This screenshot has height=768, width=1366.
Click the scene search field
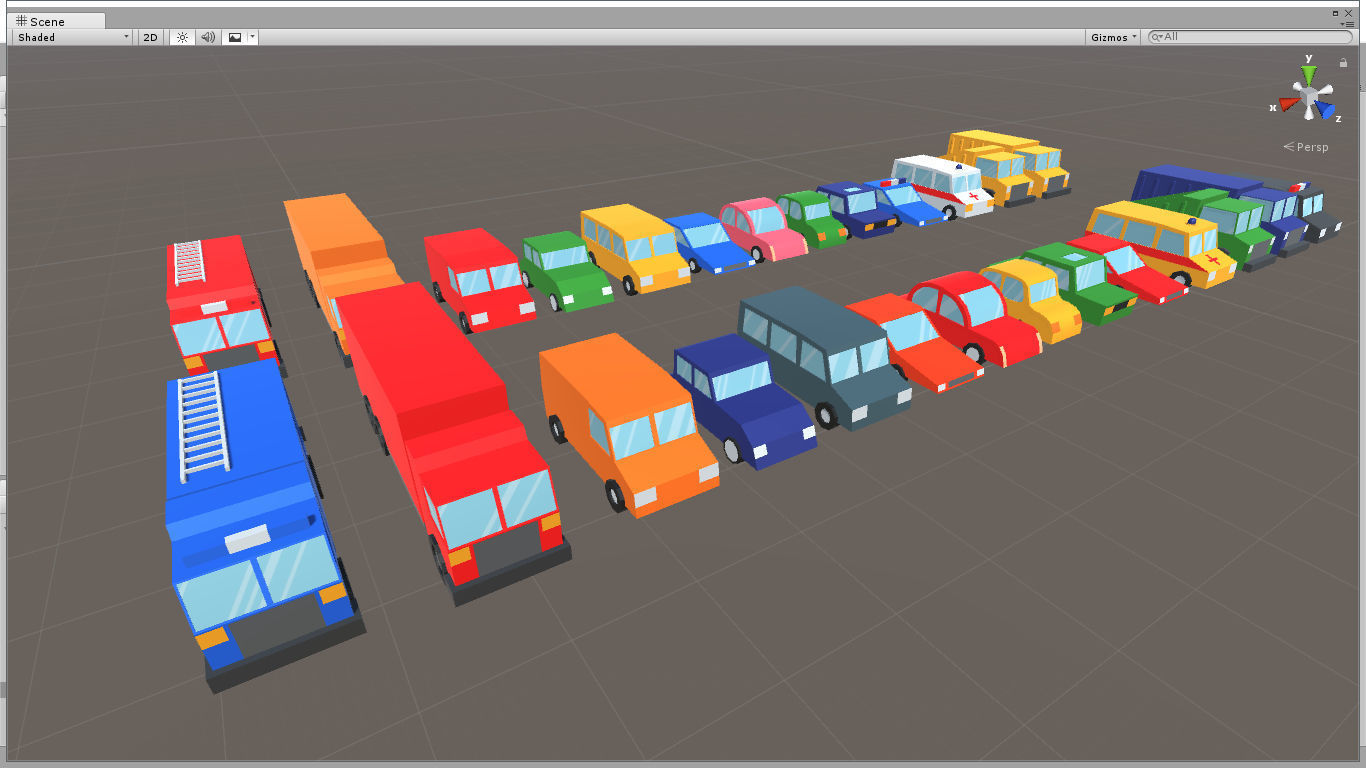[1250, 37]
